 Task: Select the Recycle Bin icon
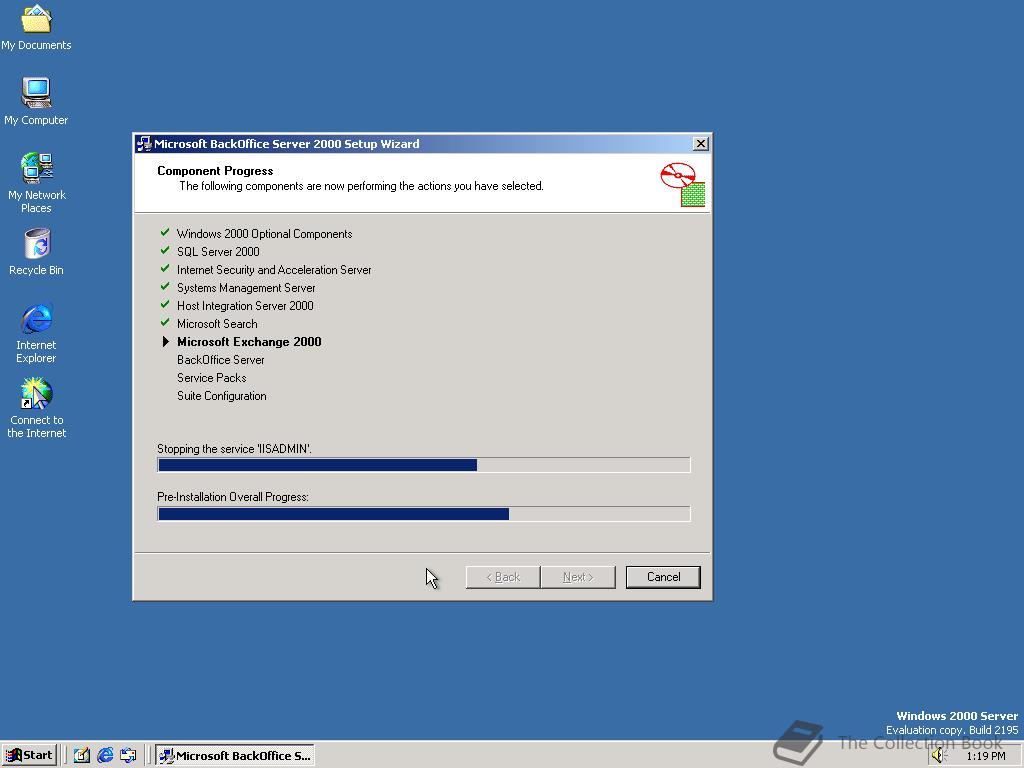[37, 252]
